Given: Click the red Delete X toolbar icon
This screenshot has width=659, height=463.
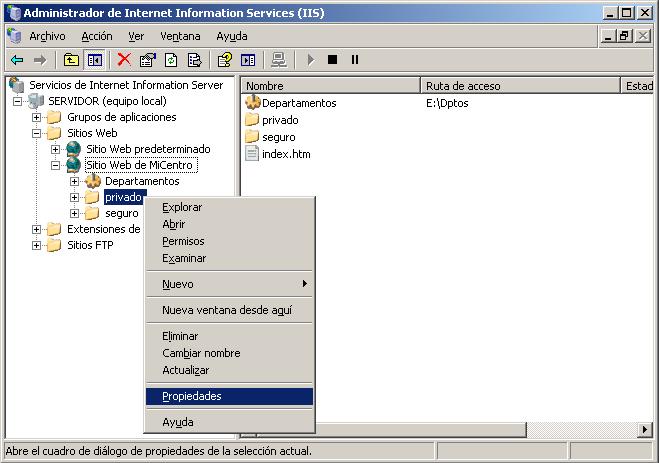Looking at the screenshot, I should pos(124,60).
